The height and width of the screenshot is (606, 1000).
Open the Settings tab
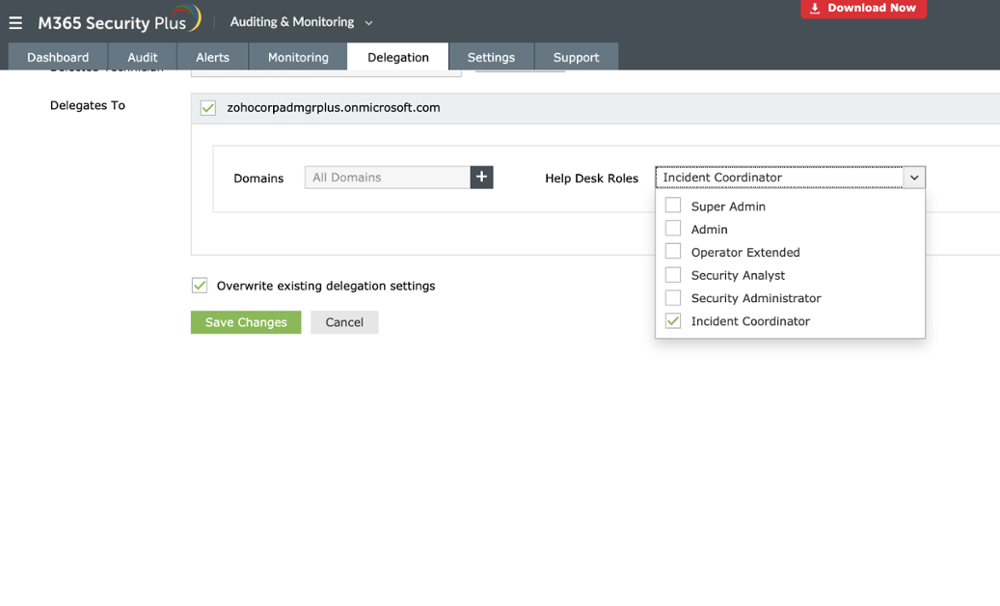pos(491,57)
